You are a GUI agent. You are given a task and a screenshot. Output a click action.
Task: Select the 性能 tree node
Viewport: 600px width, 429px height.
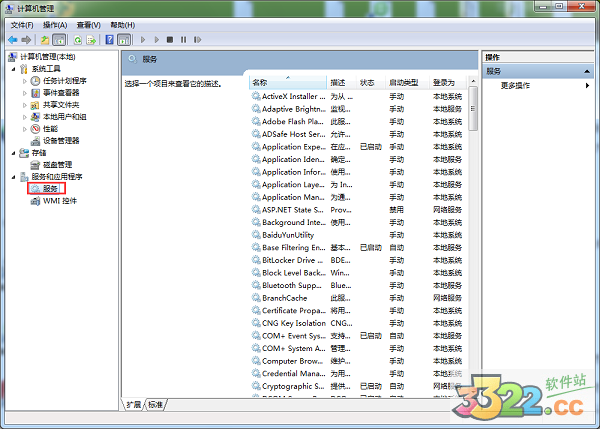pos(50,129)
